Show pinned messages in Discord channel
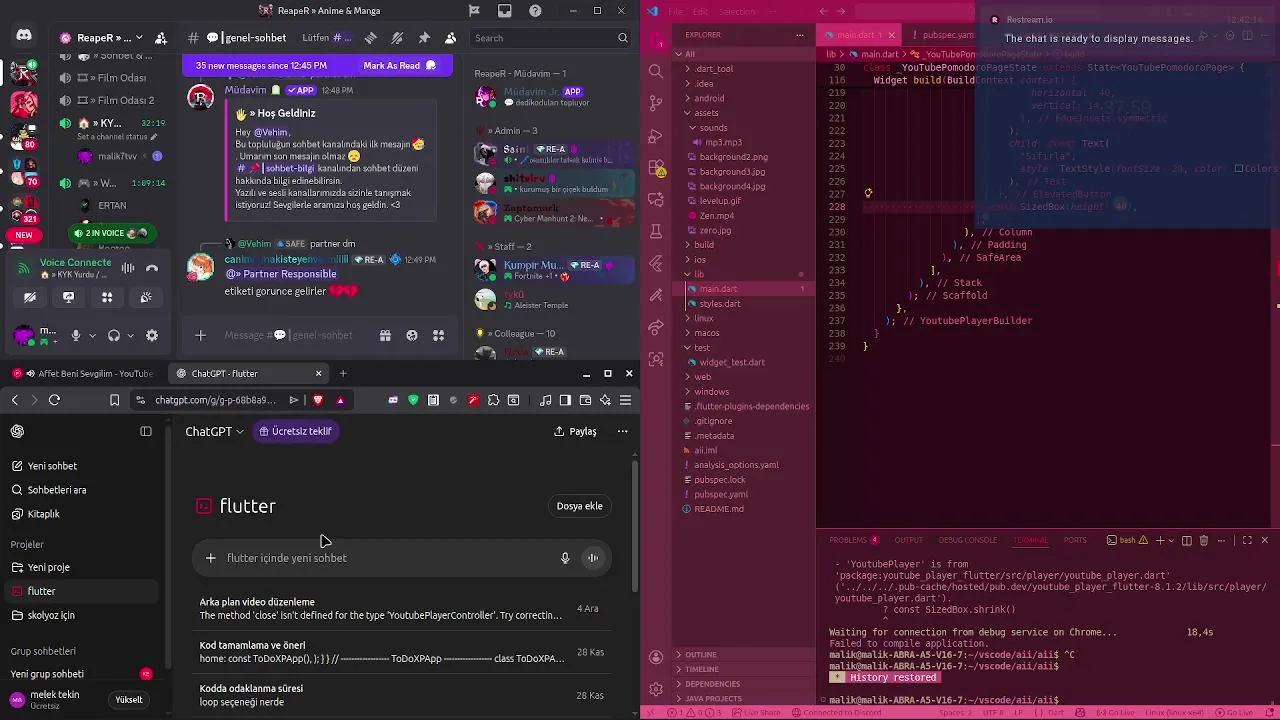 pyautogui.click(x=424, y=38)
